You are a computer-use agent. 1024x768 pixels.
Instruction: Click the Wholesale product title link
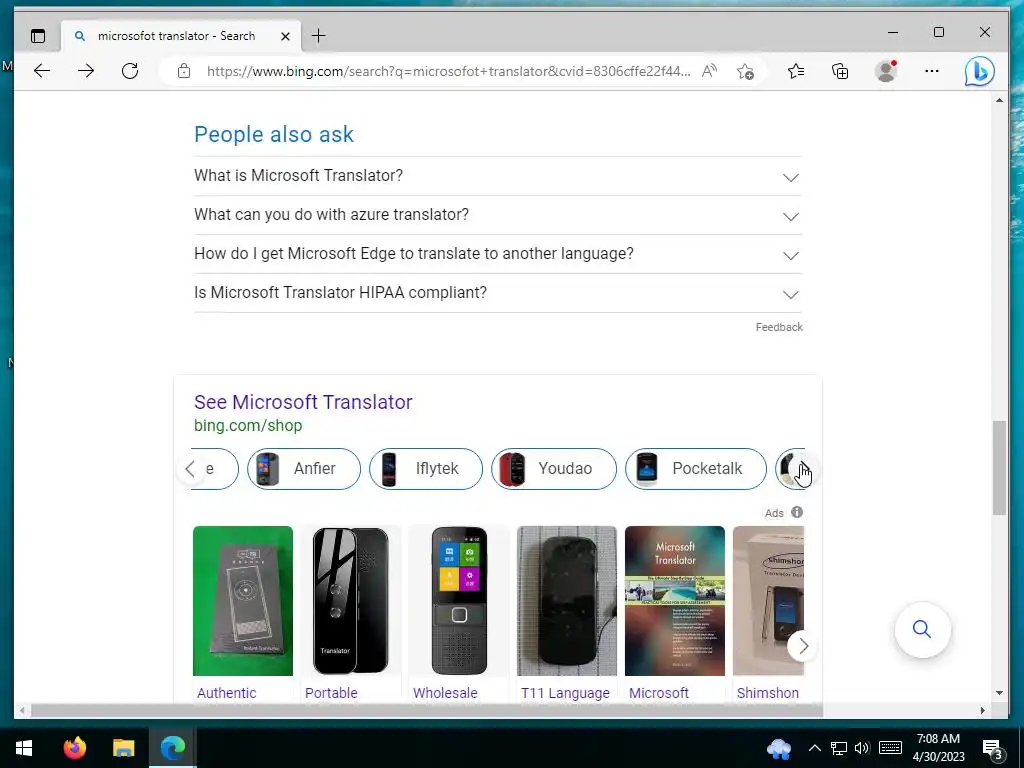coord(445,693)
